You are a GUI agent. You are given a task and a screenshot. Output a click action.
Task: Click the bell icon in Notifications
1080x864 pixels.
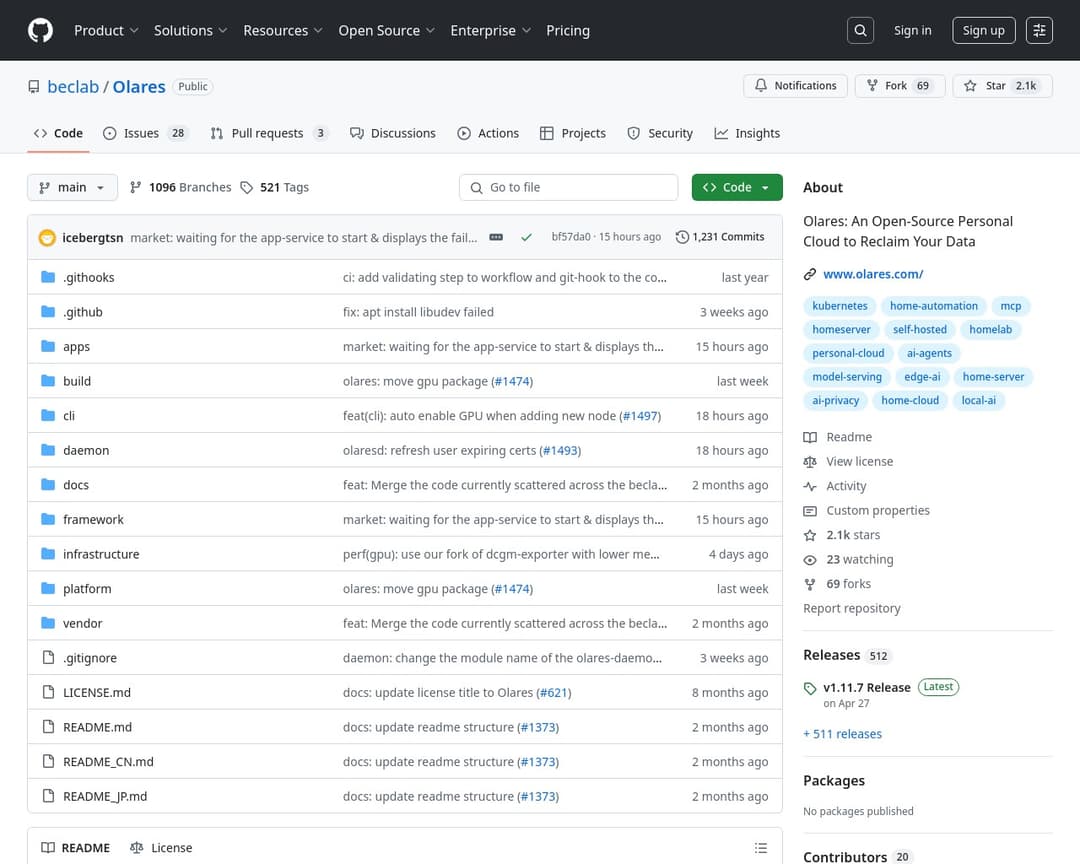point(760,85)
